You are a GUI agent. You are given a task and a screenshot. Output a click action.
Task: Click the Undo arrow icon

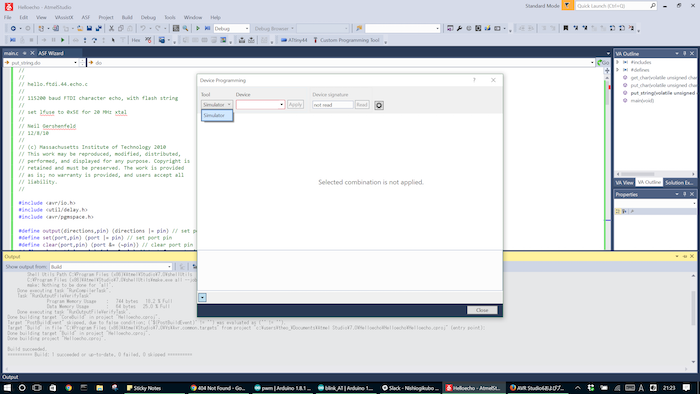(142, 29)
